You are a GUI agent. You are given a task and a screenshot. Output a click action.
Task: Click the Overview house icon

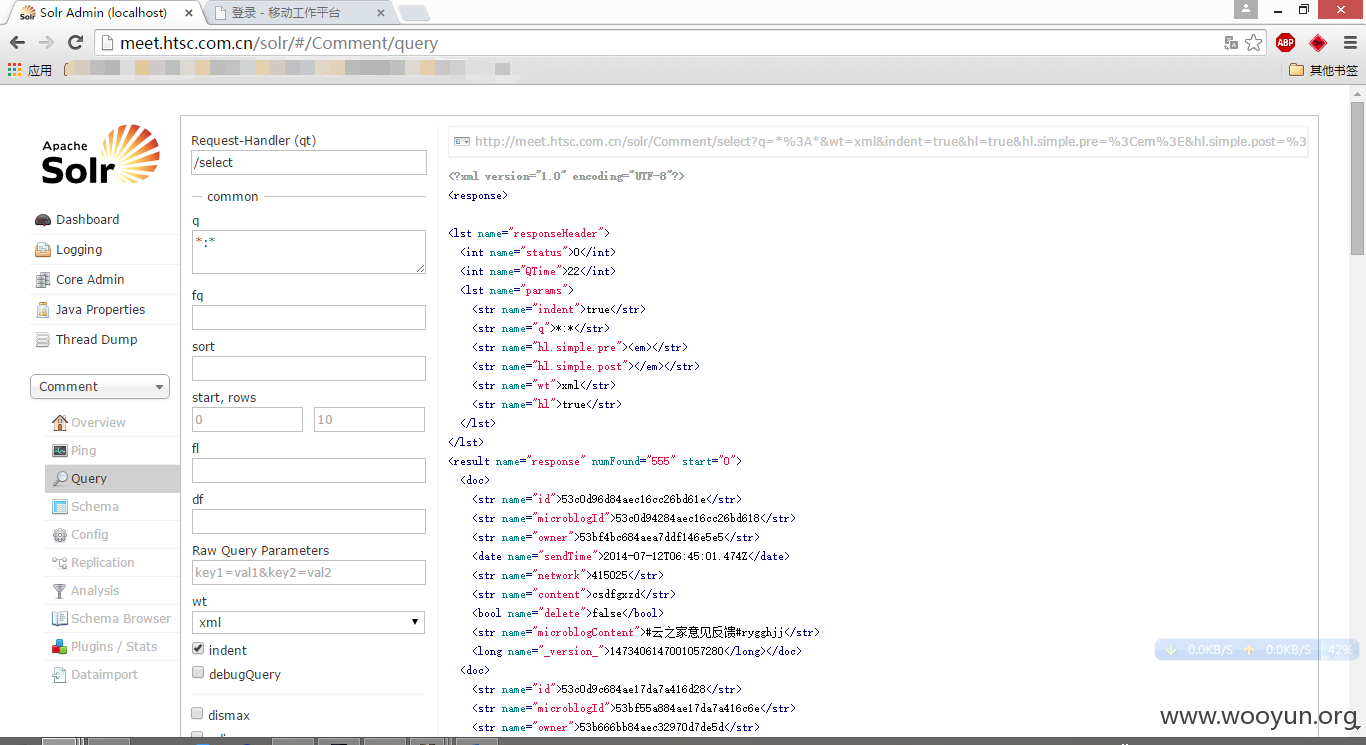pyautogui.click(x=60, y=423)
